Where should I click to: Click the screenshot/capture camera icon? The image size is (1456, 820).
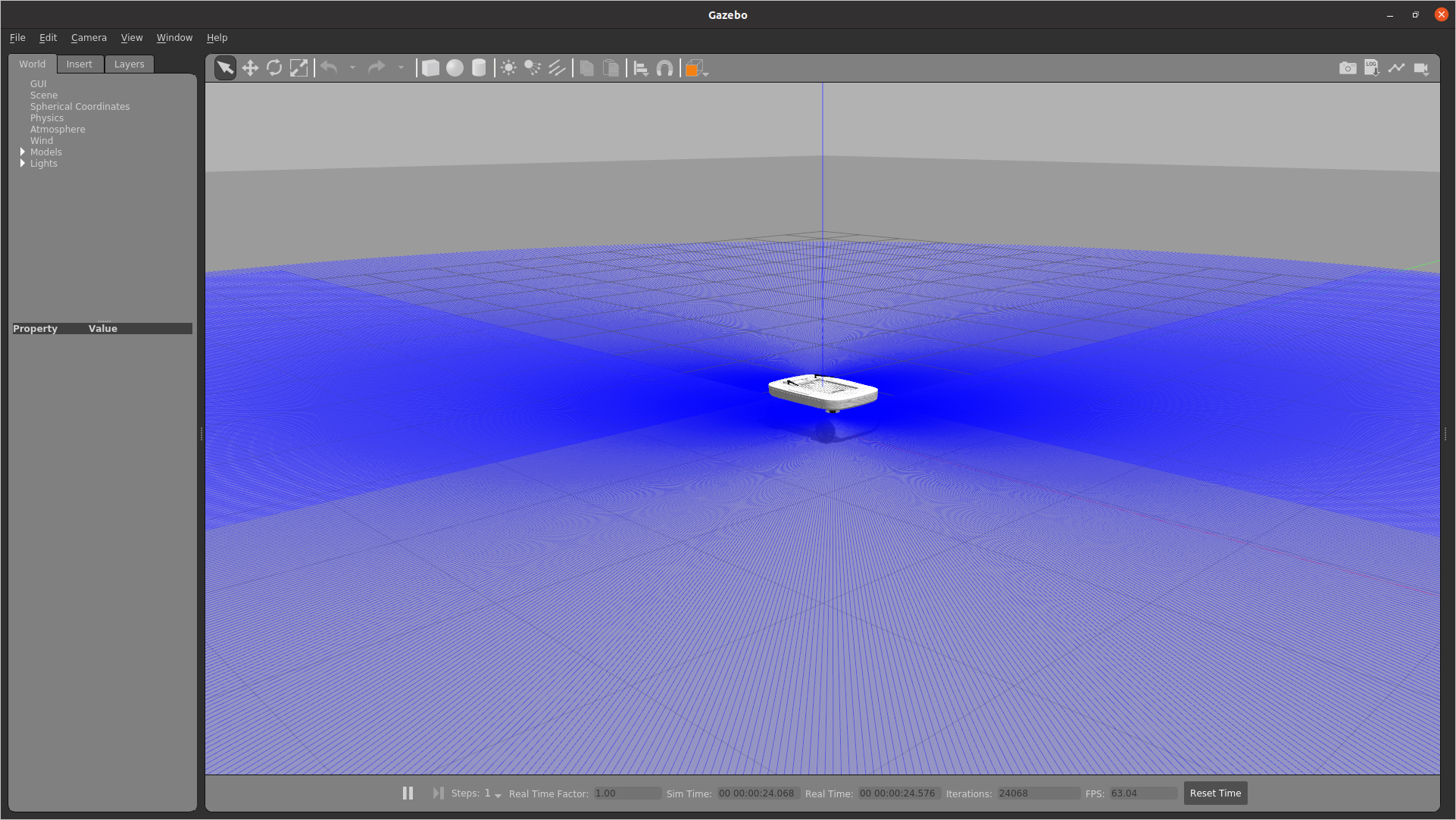tap(1347, 68)
